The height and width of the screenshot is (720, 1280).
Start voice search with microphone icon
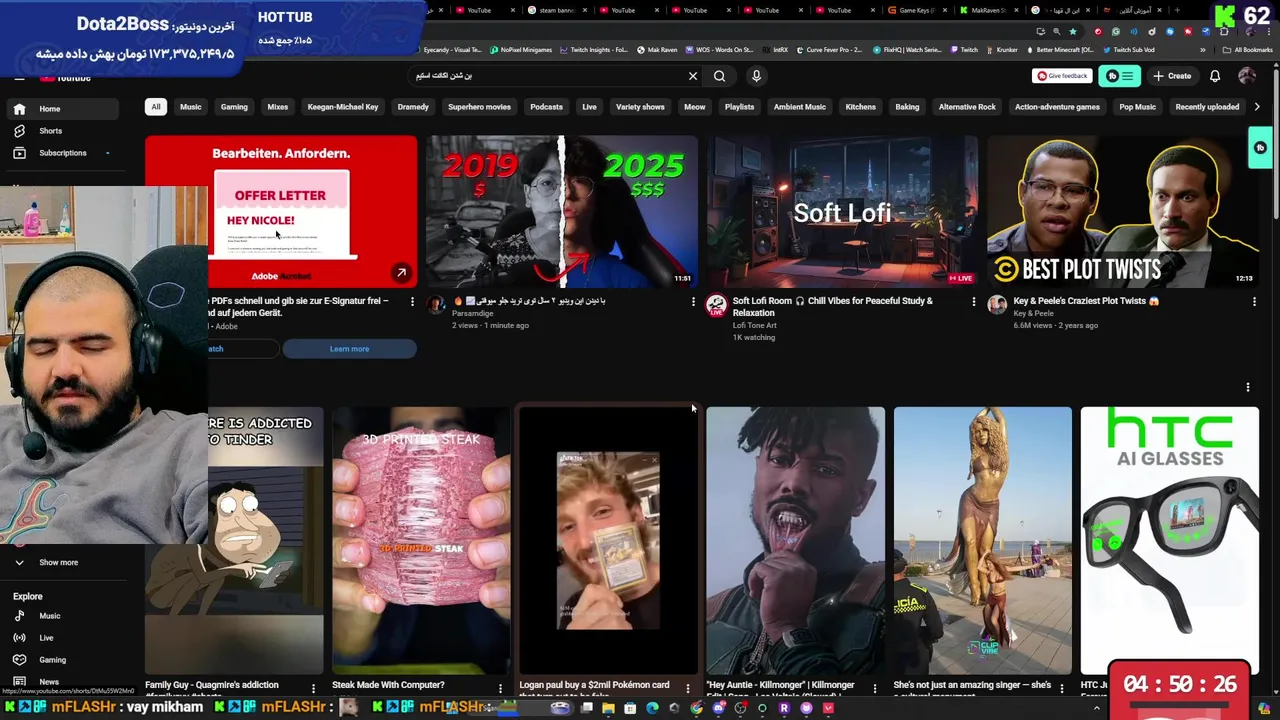756,76
